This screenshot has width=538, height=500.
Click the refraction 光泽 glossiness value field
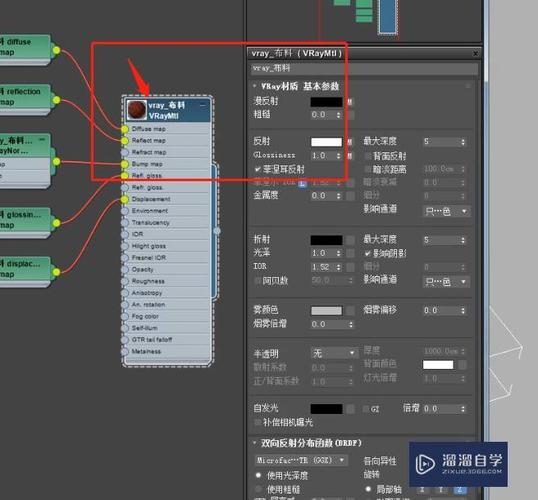tap(323, 253)
